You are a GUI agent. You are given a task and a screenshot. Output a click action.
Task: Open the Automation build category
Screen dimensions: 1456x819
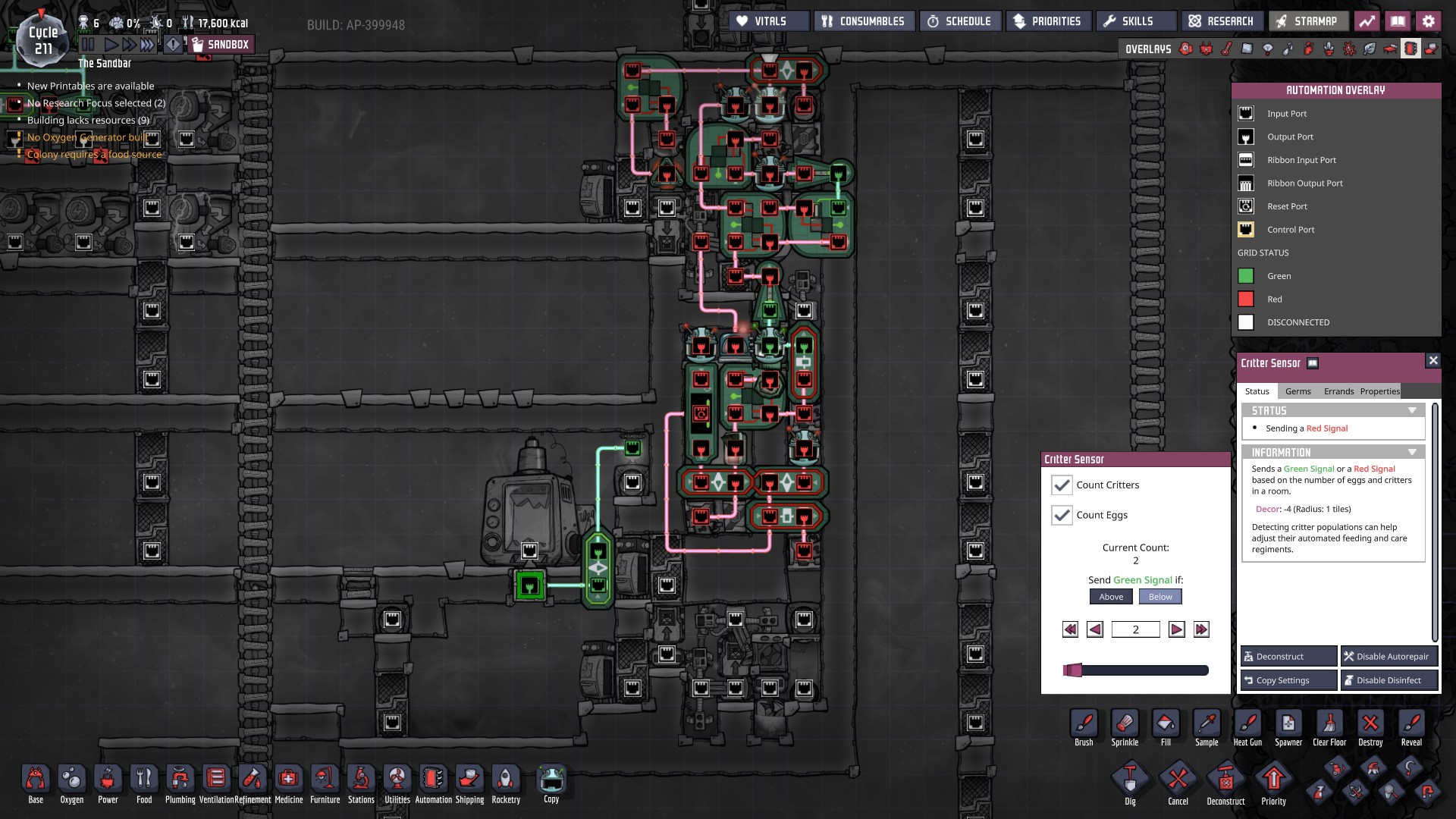pyautogui.click(x=434, y=783)
